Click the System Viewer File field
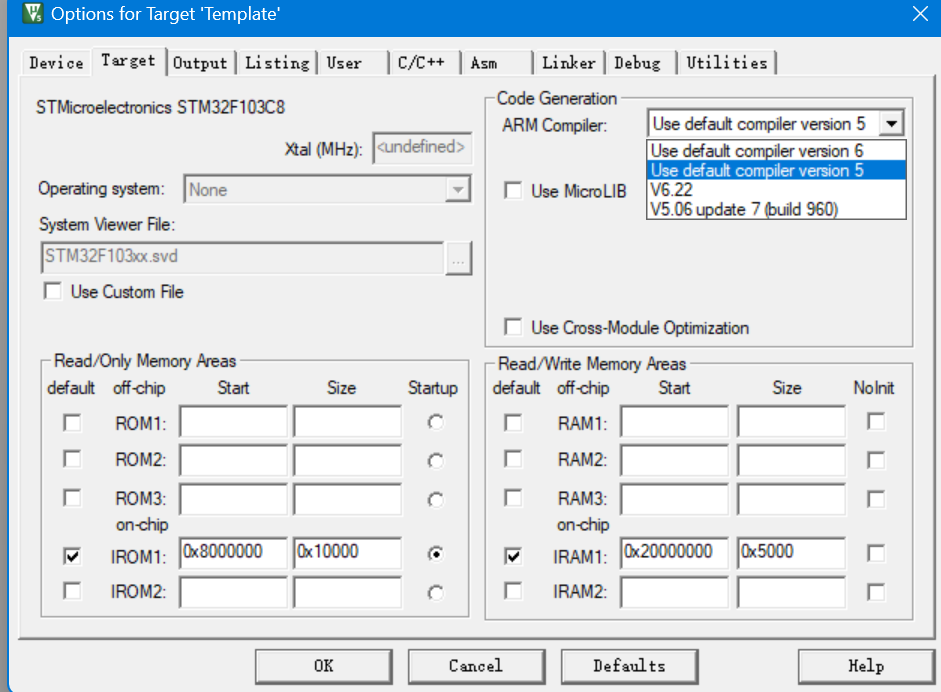Image resolution: width=941 pixels, height=692 pixels. coord(242,257)
